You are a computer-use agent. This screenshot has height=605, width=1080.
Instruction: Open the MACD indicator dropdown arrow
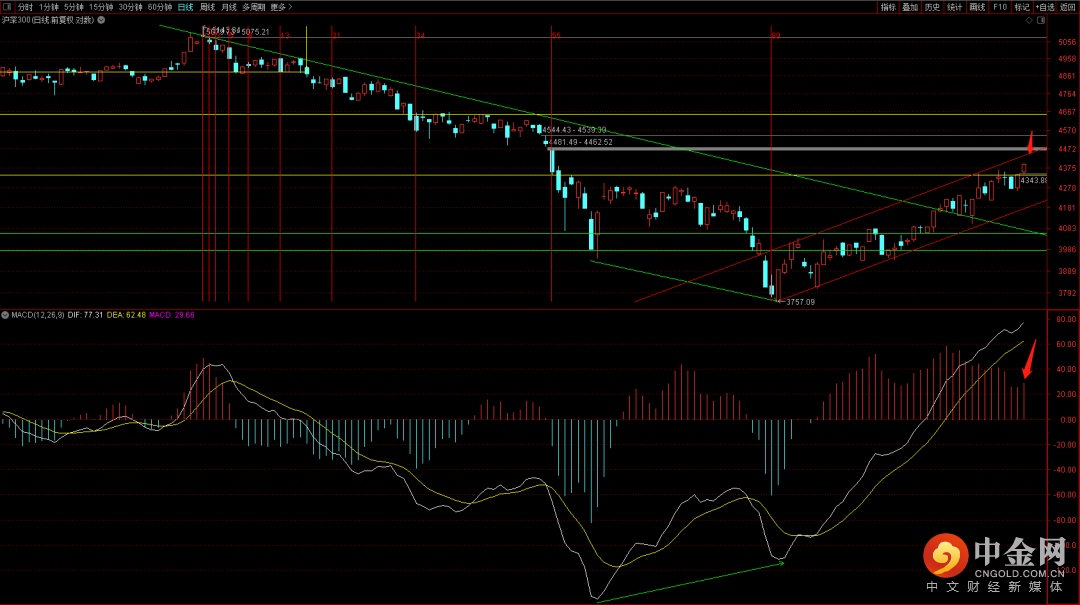[x=5, y=314]
